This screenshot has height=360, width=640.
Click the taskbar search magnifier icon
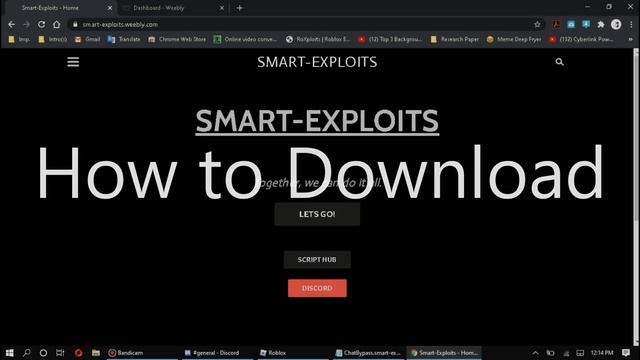27,353
